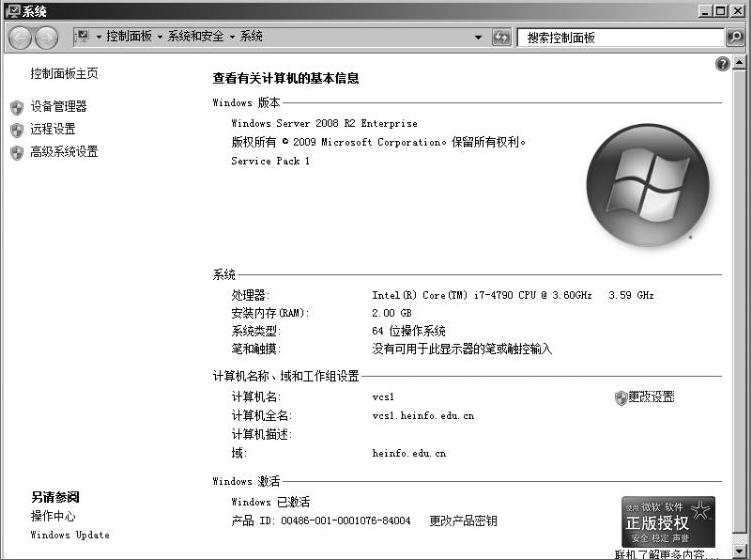Open Windows Update link

(x=70, y=535)
